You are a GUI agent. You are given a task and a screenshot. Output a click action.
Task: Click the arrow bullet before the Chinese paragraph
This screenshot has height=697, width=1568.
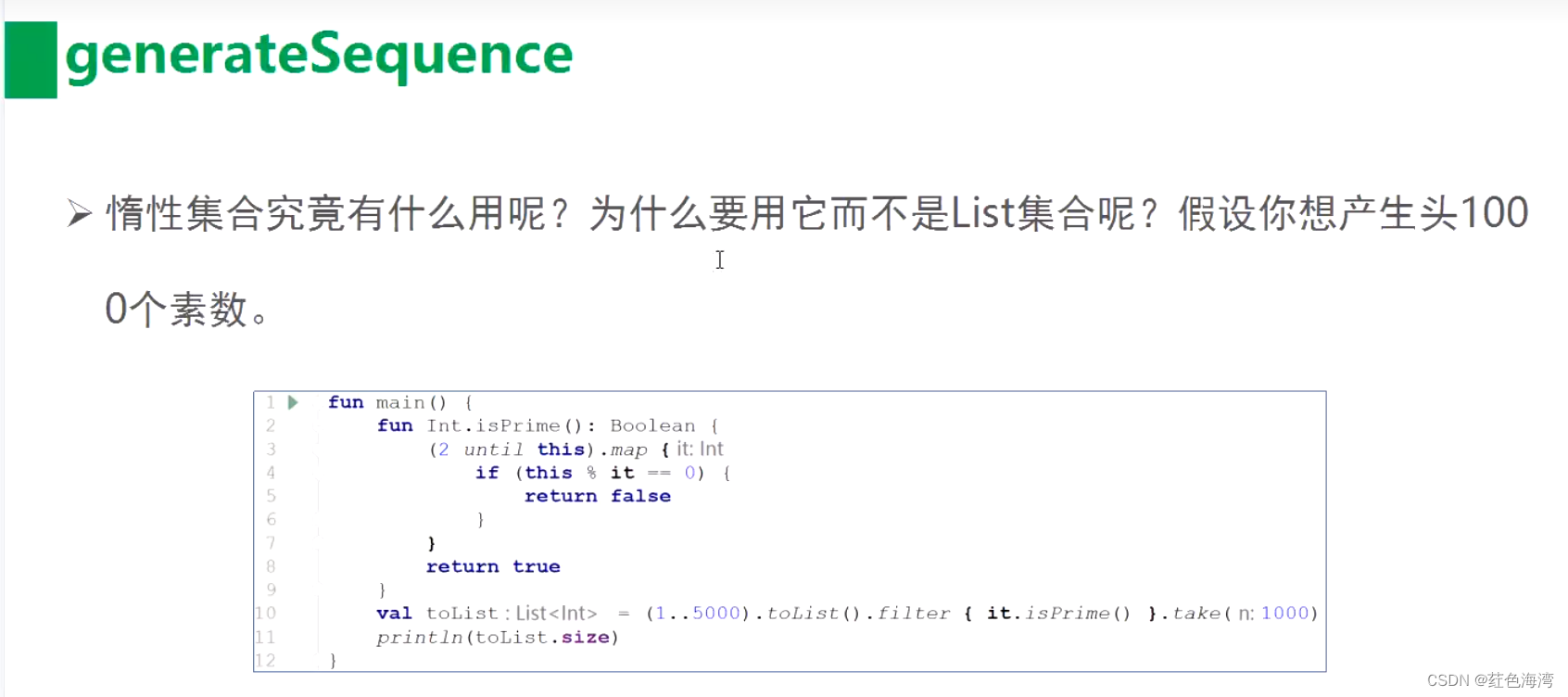point(80,214)
